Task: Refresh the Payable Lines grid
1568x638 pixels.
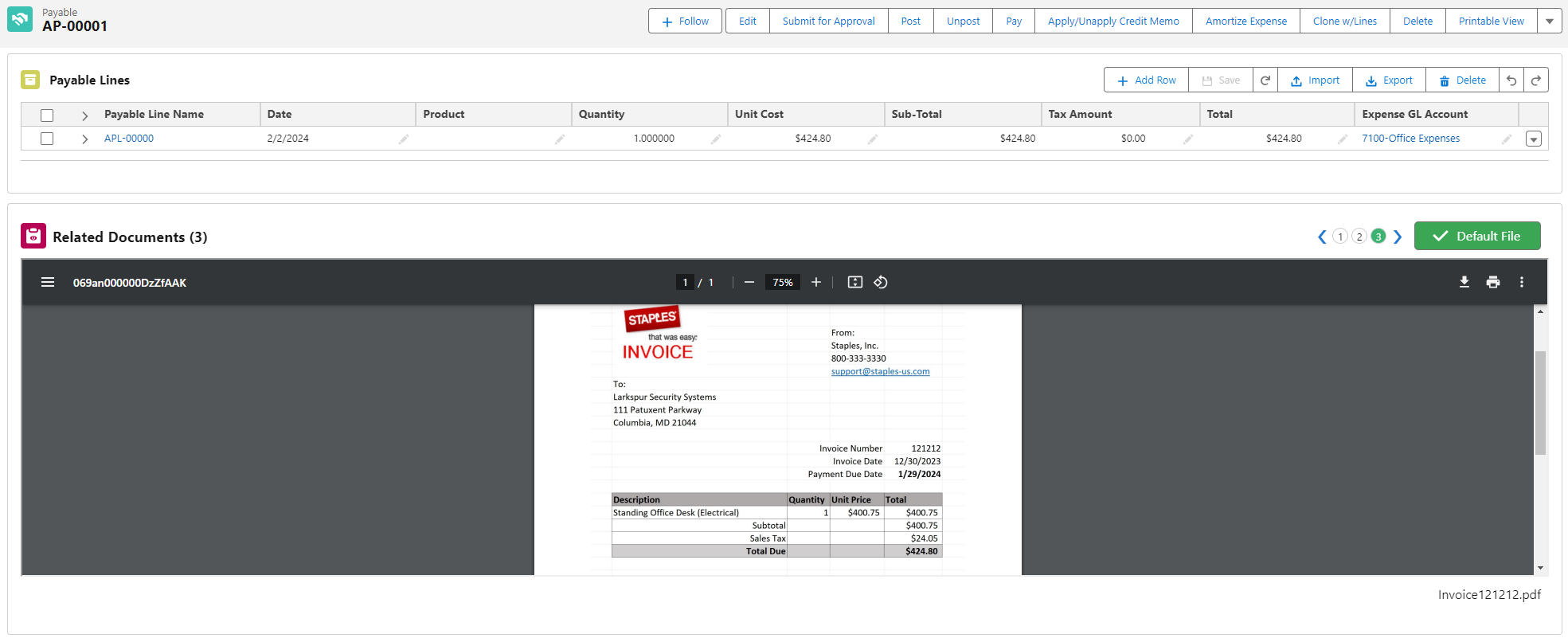Action: click(1265, 80)
